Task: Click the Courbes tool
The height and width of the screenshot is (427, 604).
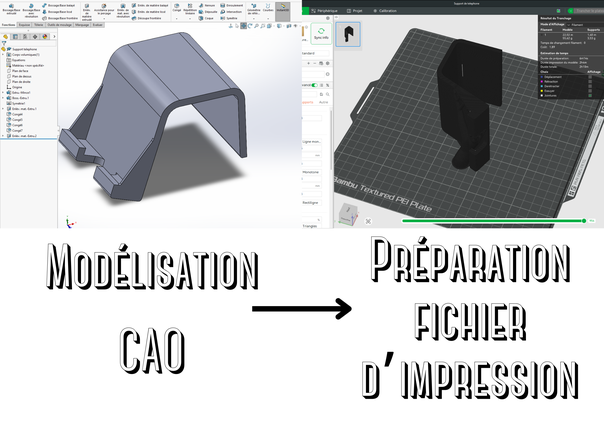Action: (268, 7)
